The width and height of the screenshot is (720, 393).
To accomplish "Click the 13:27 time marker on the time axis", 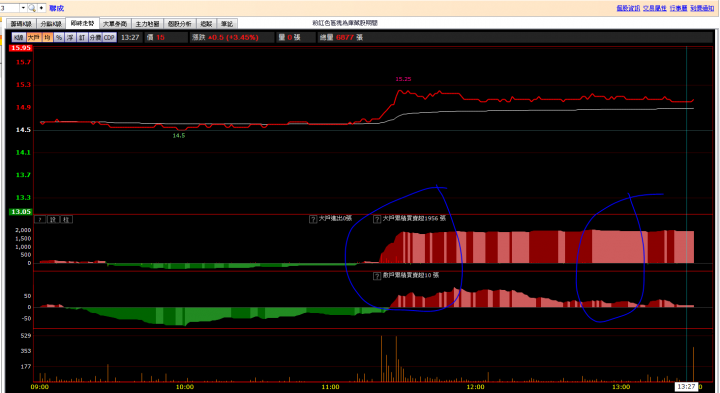I will (x=686, y=387).
